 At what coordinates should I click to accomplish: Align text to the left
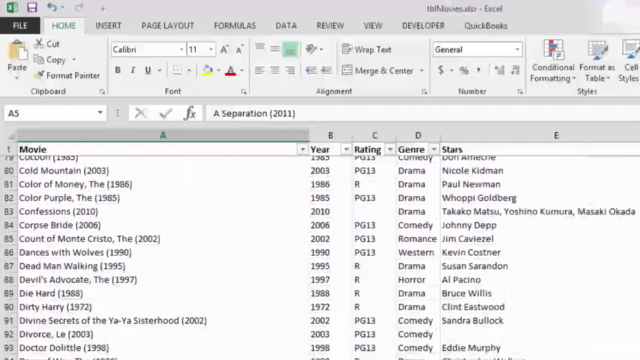(260, 70)
